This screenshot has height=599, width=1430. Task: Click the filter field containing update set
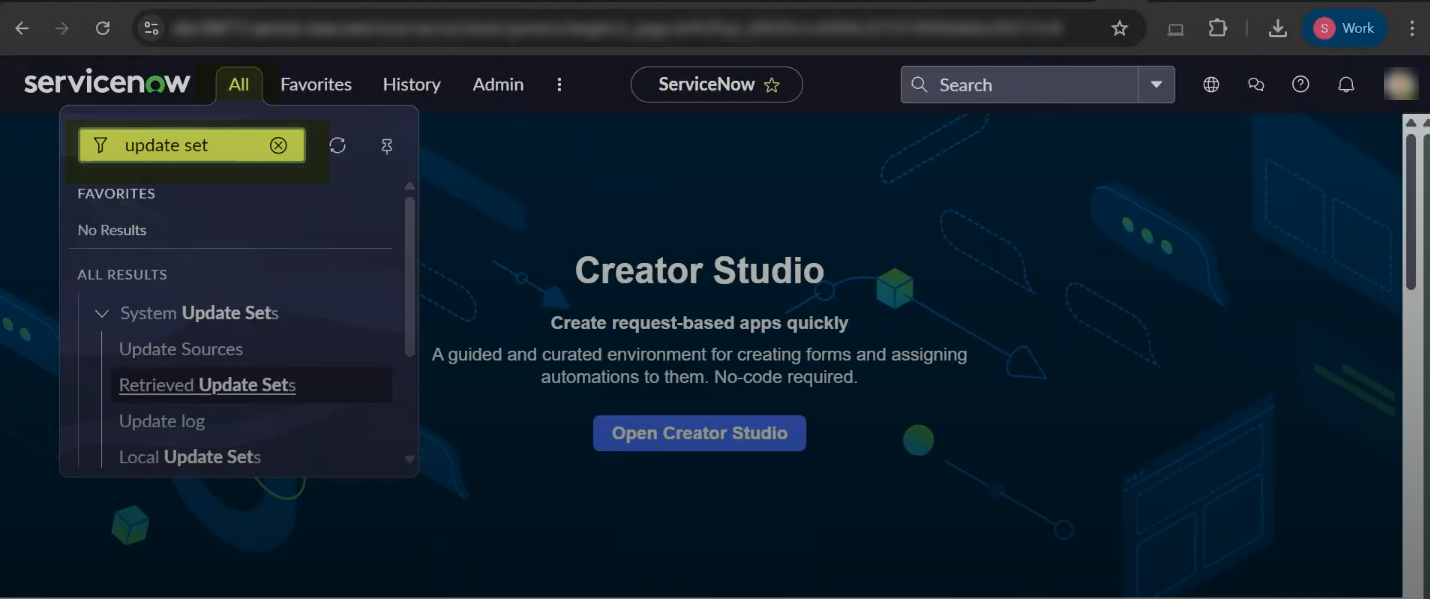pyautogui.click(x=191, y=145)
